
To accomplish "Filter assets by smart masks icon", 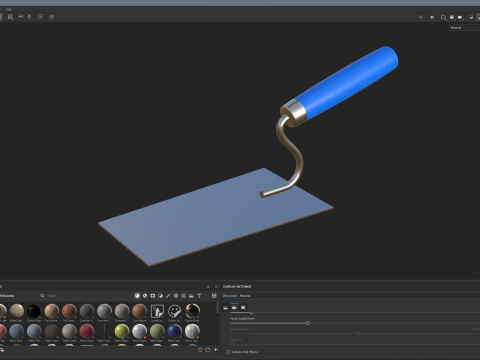I will 153,296.
